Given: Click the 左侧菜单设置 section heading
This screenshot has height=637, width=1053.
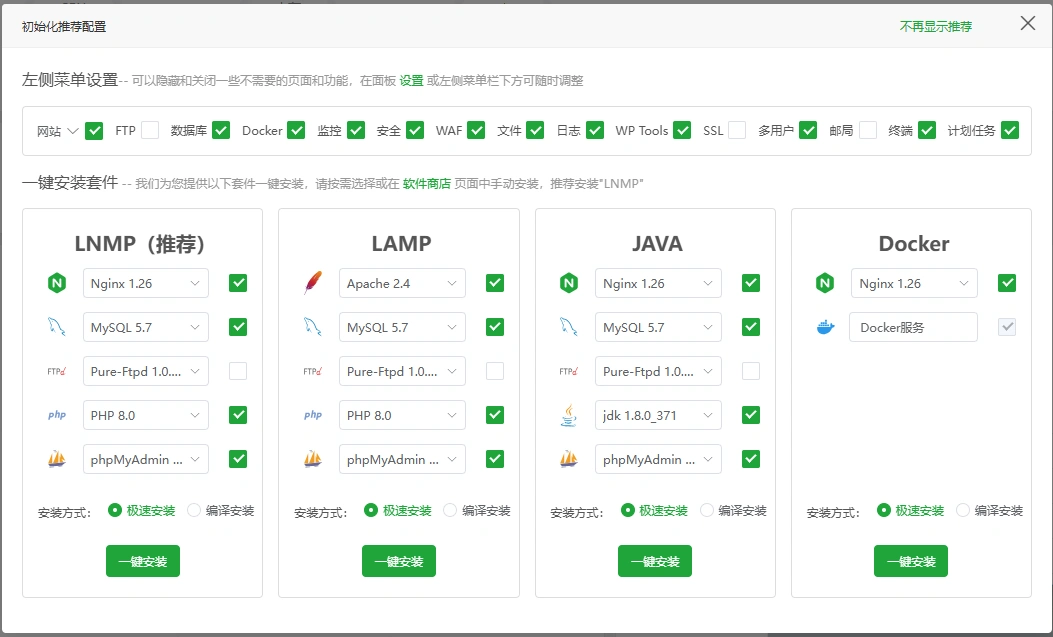Looking at the screenshot, I should pos(70,80).
